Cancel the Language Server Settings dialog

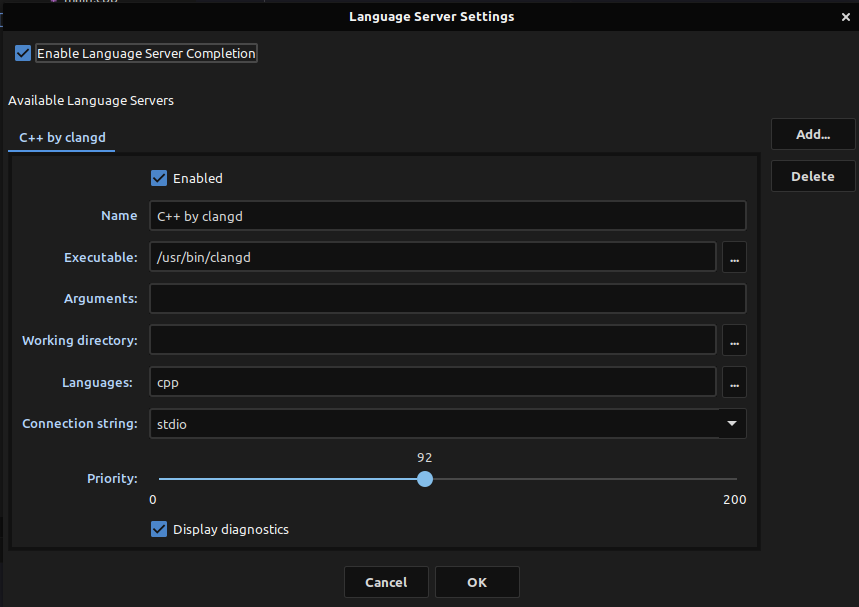386,581
